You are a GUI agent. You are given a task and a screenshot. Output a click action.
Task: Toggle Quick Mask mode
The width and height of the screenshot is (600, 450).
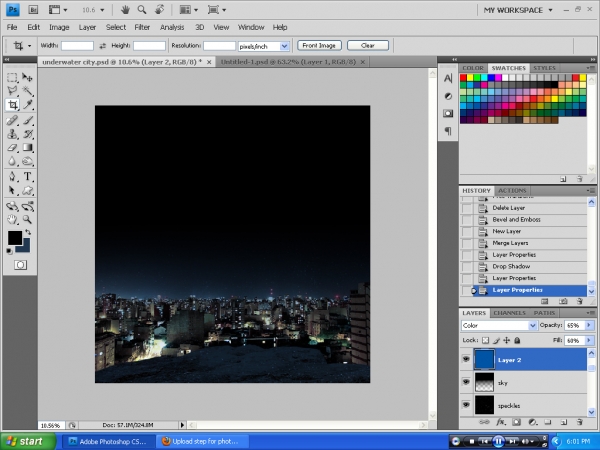[20, 265]
